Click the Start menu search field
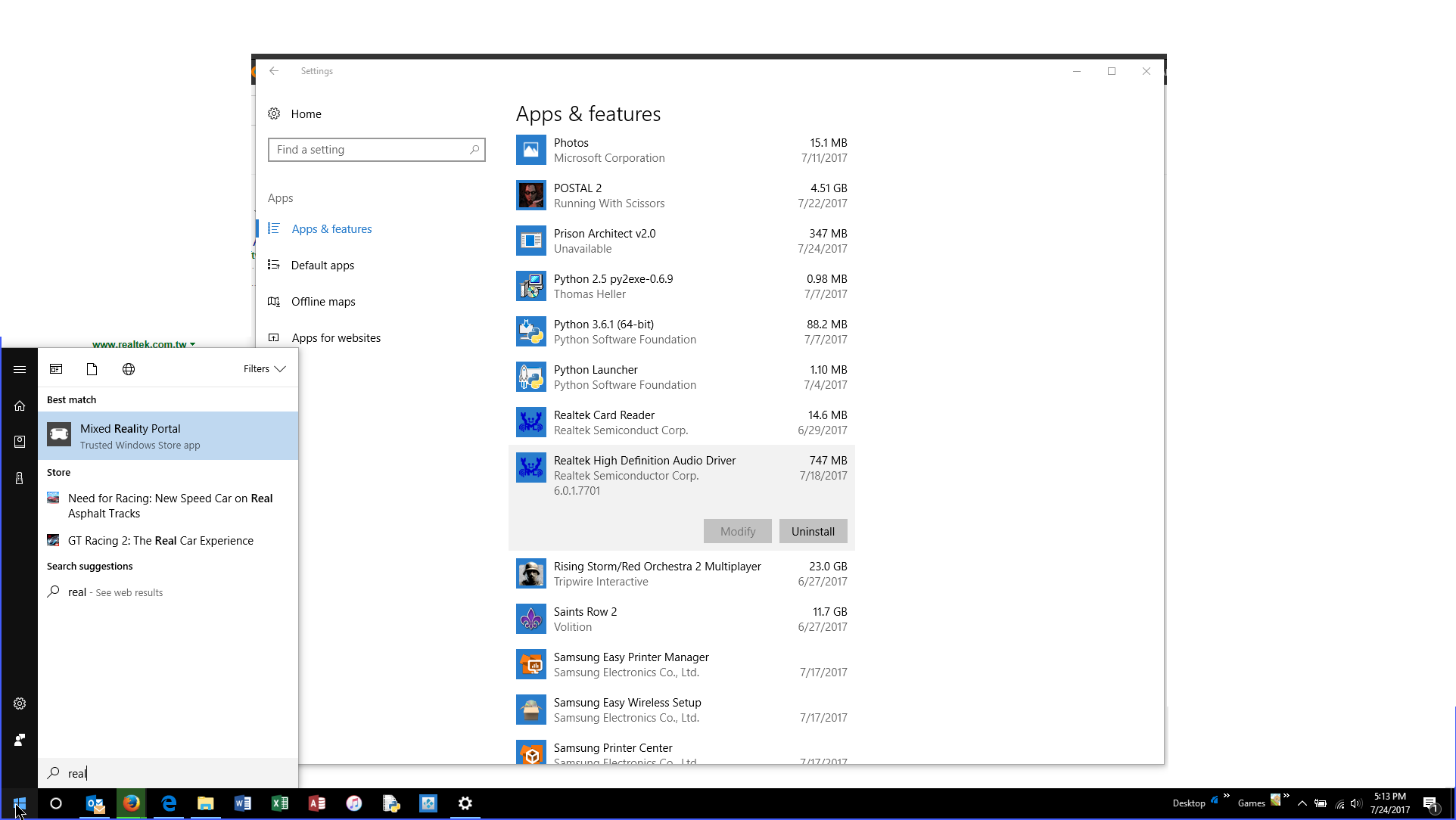1456x820 pixels. click(168, 773)
